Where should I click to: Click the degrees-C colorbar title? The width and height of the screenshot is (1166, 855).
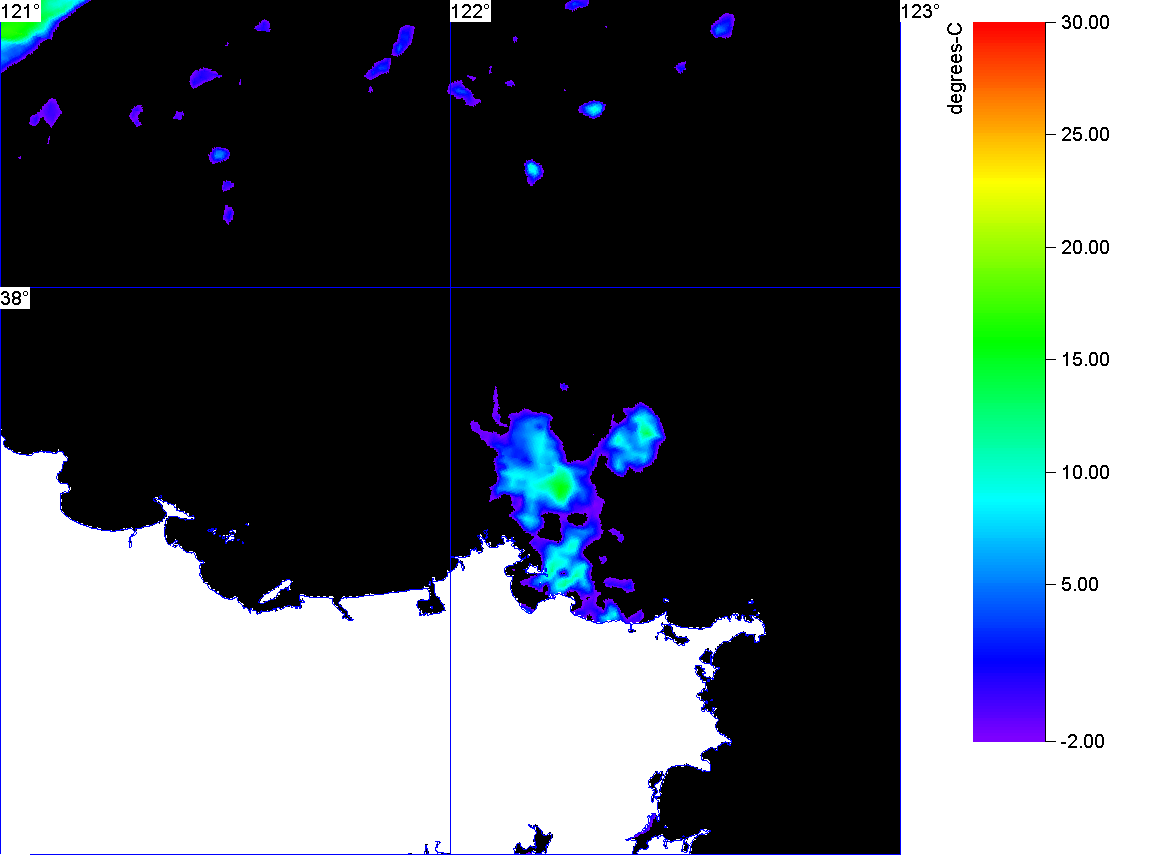955,68
